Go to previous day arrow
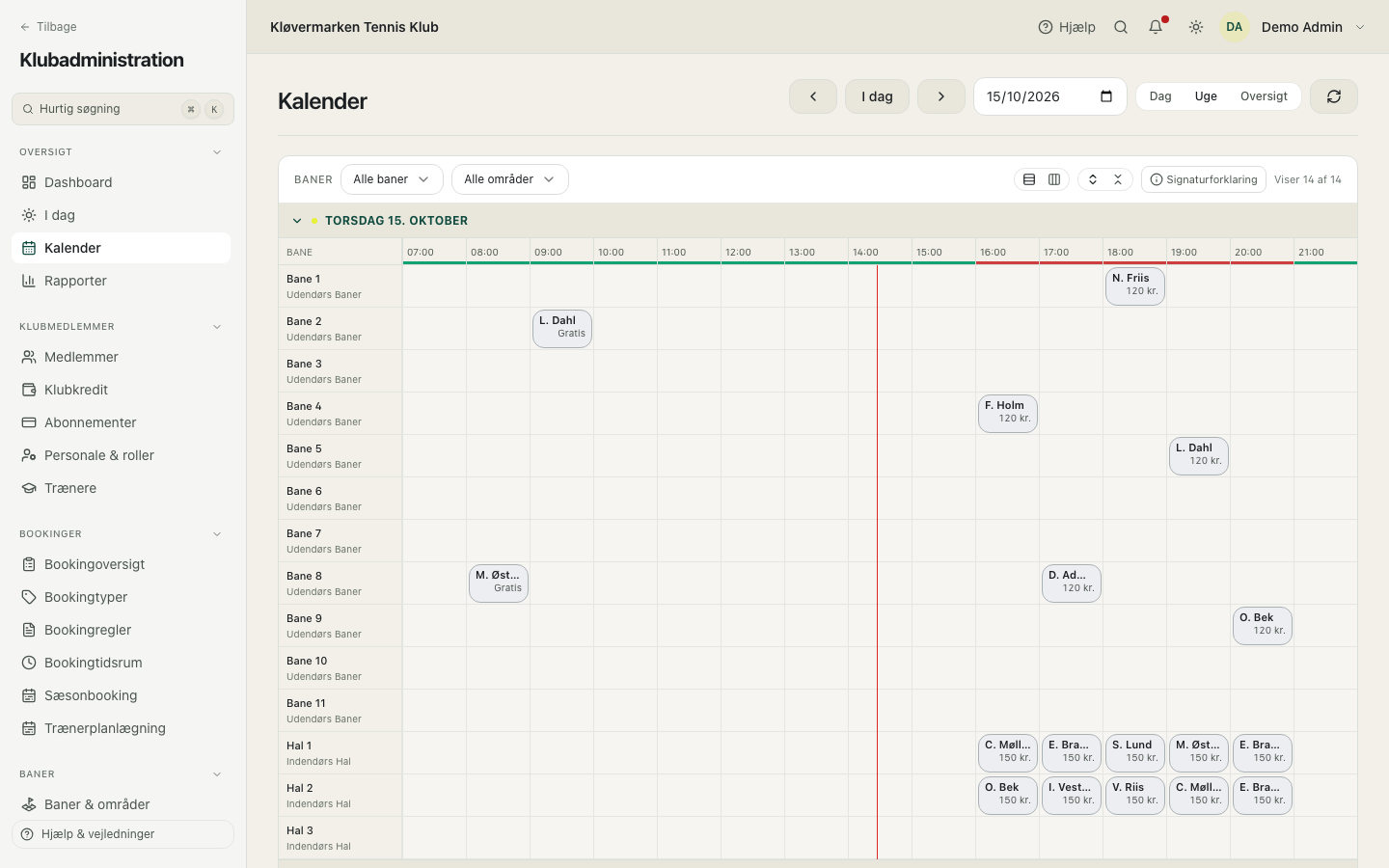The image size is (1389, 868). pos(813,96)
